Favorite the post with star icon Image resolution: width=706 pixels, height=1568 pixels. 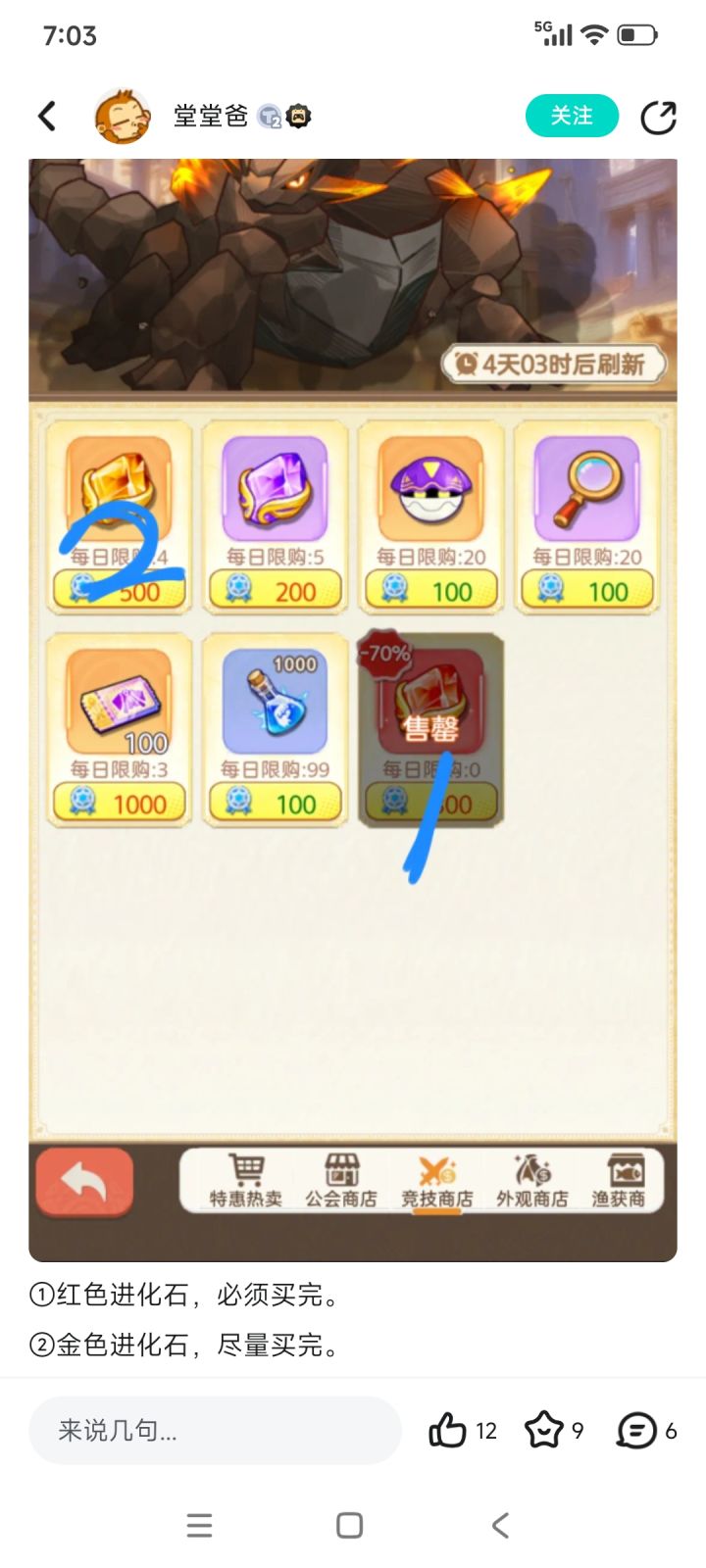pos(543,1431)
